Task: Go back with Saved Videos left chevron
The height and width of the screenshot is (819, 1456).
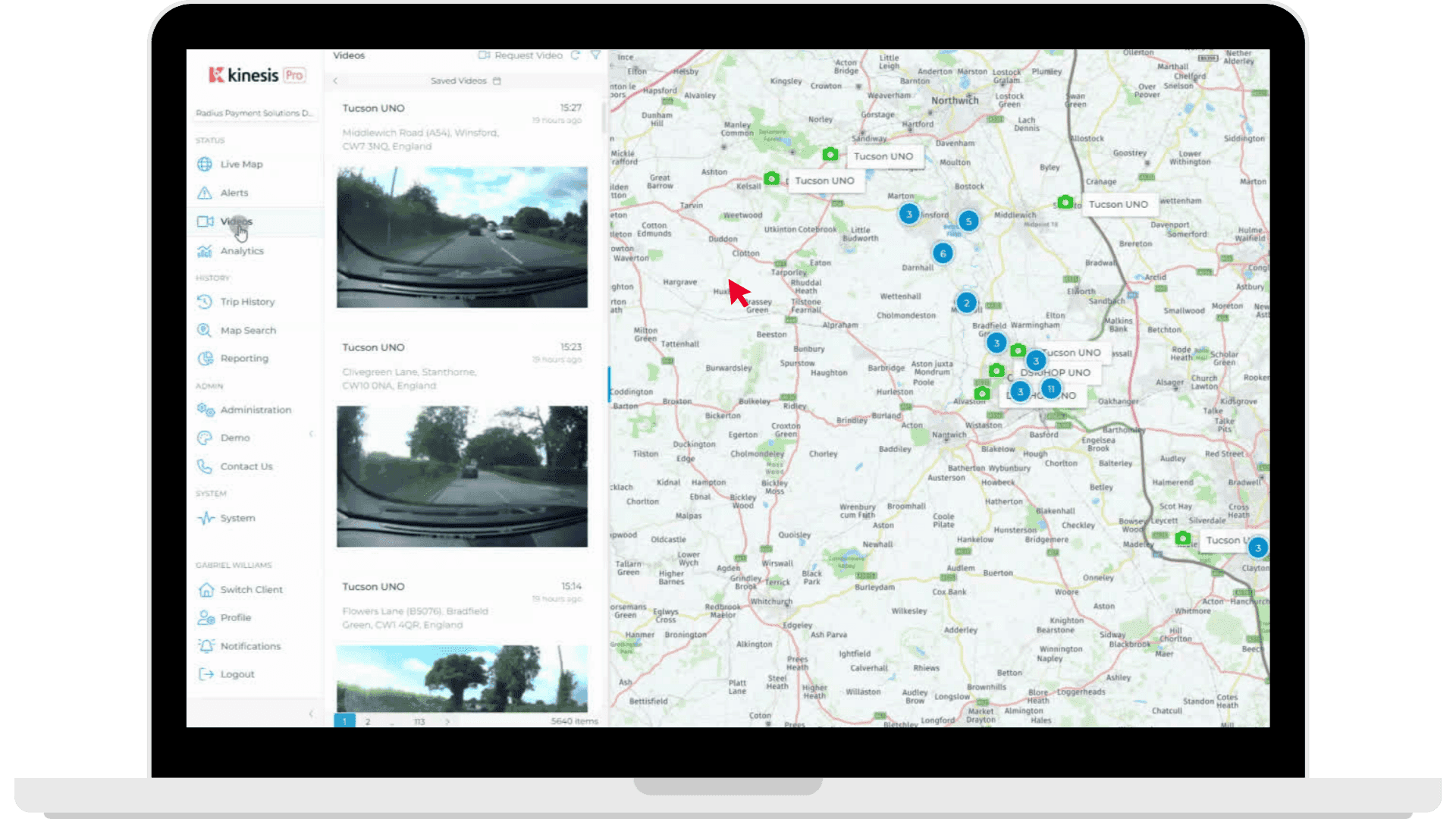Action: [335, 81]
